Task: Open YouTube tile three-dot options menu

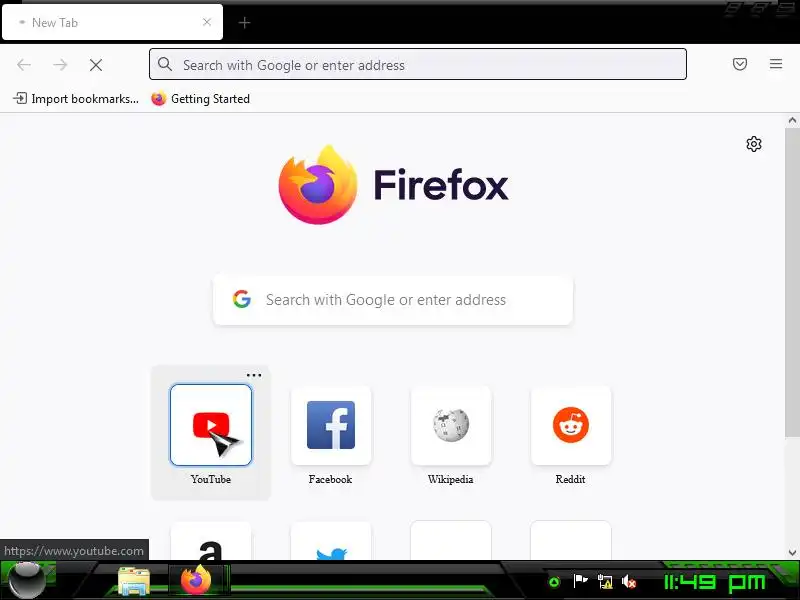Action: 254,376
